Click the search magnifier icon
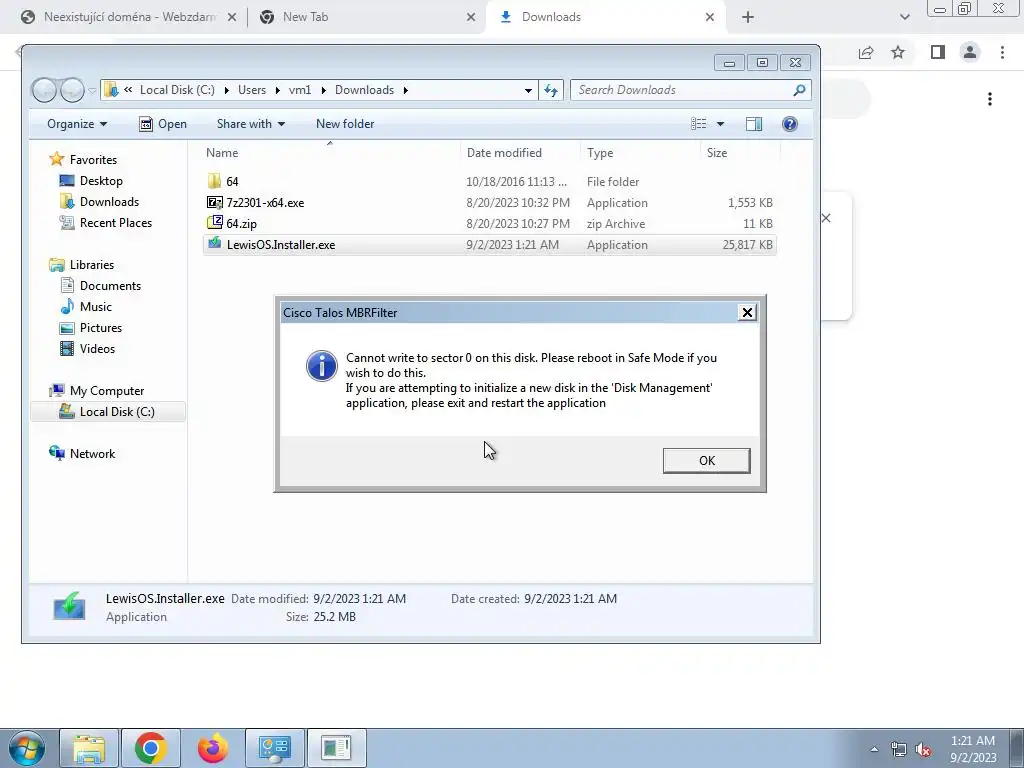The height and width of the screenshot is (768, 1024). 799,90
